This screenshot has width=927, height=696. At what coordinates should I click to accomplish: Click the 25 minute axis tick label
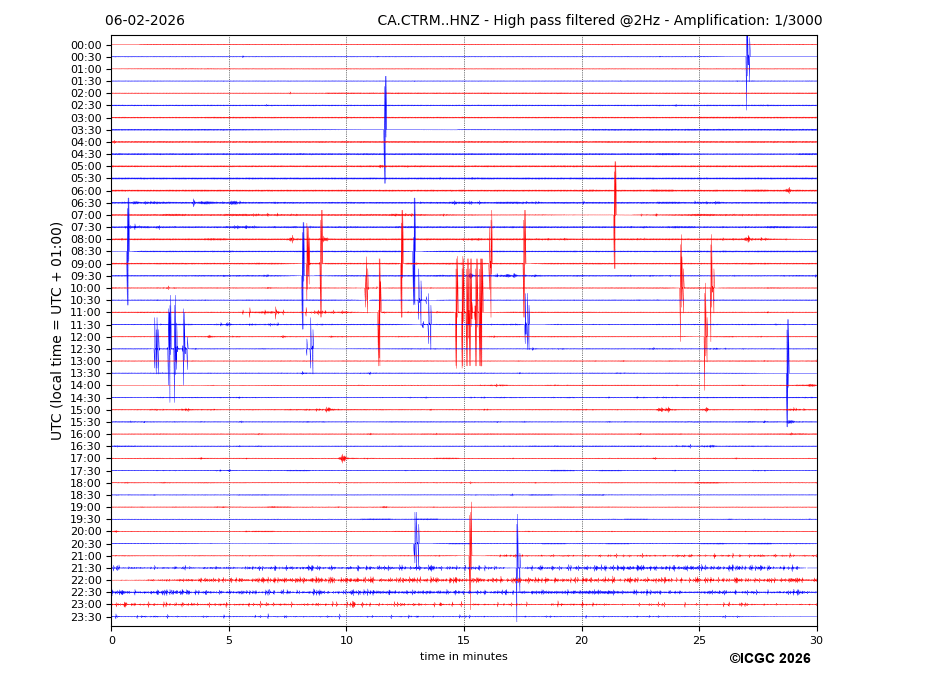click(699, 640)
